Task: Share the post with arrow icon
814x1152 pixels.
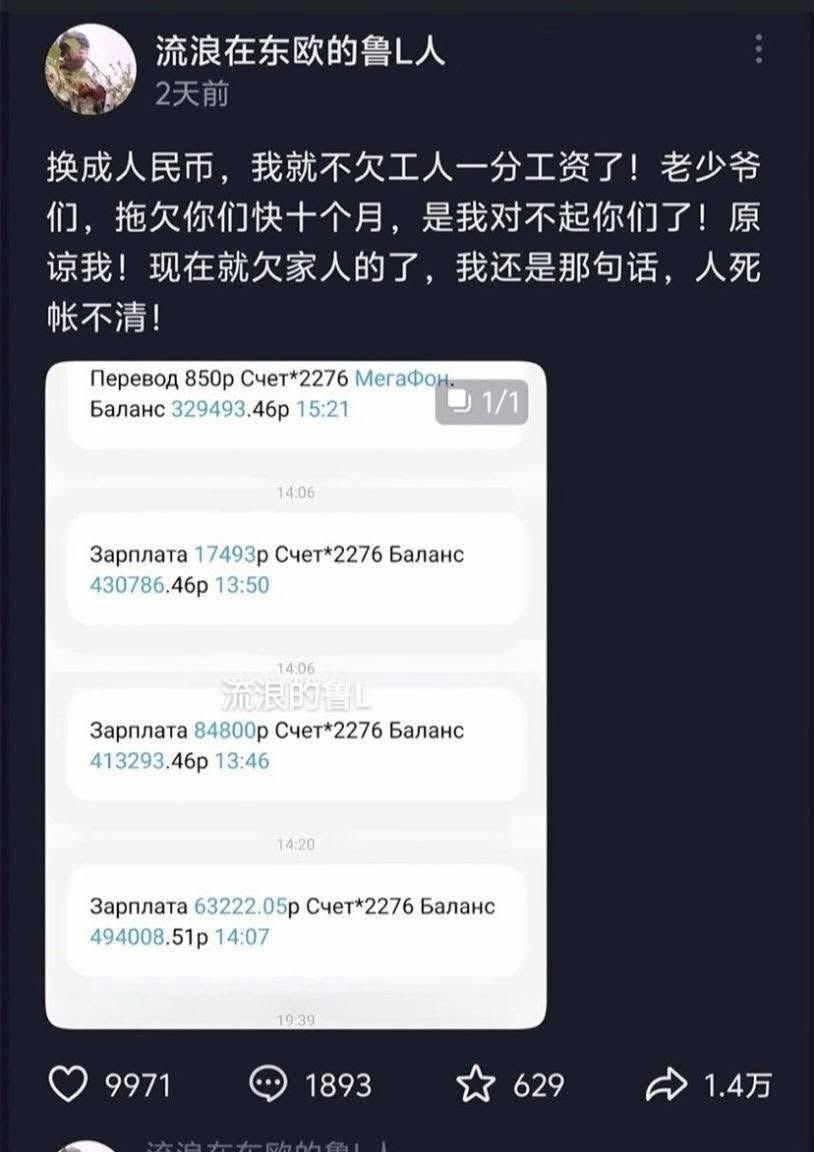Action: (666, 1085)
